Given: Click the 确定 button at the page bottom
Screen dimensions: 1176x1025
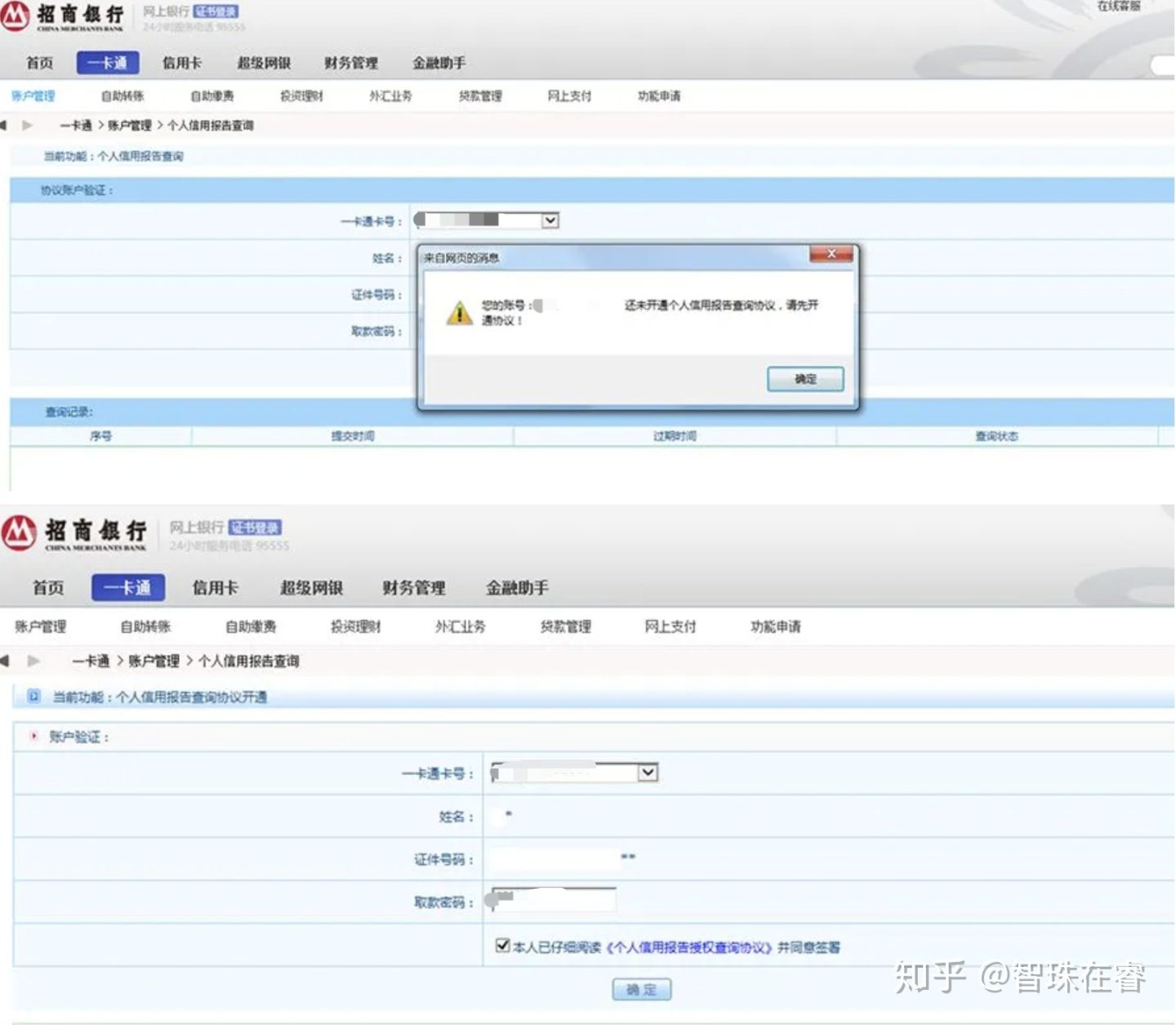Looking at the screenshot, I should [641, 989].
